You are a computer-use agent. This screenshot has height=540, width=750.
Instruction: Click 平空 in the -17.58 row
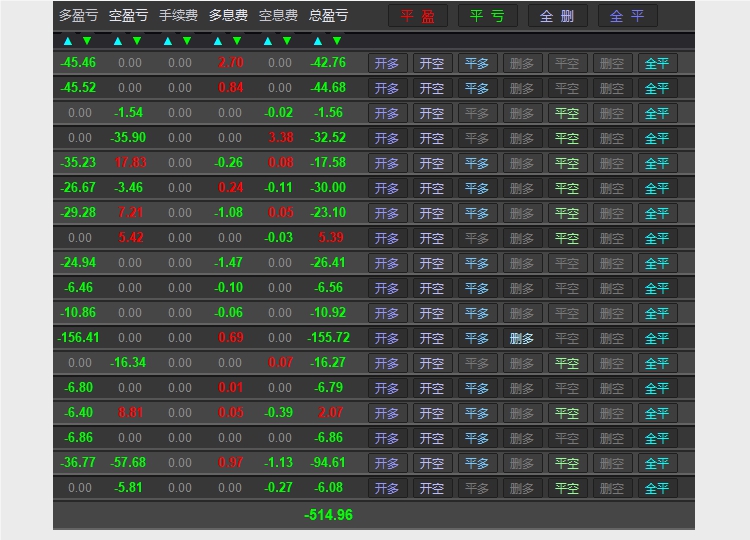[567, 163]
